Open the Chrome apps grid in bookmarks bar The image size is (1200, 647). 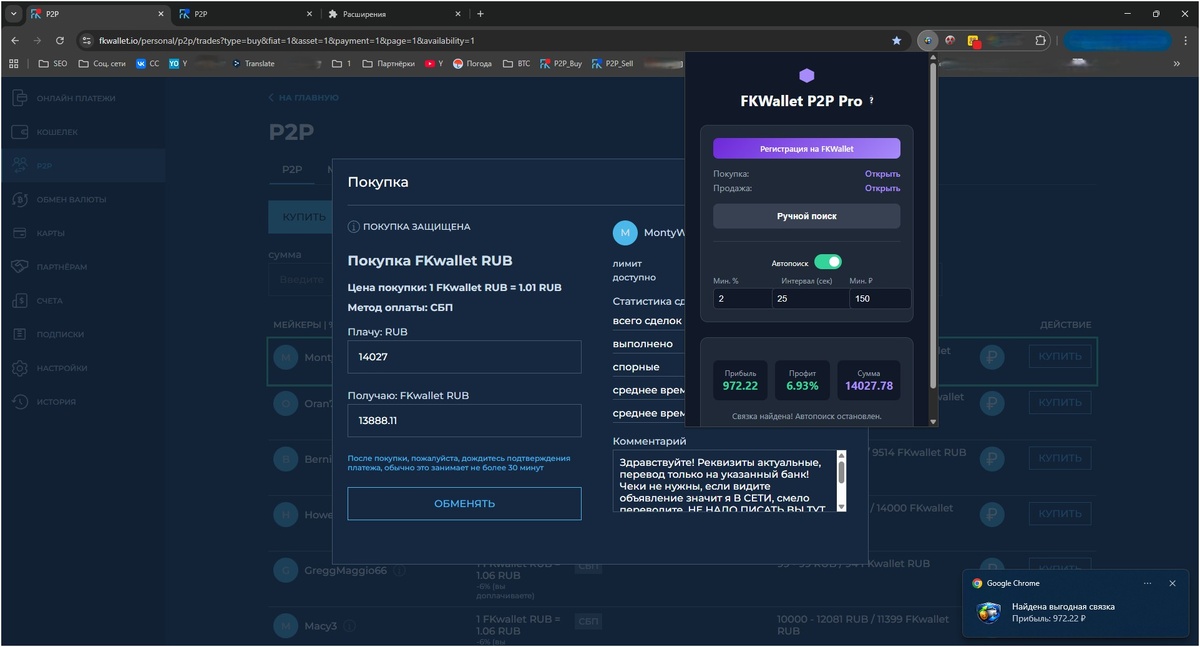[14, 63]
